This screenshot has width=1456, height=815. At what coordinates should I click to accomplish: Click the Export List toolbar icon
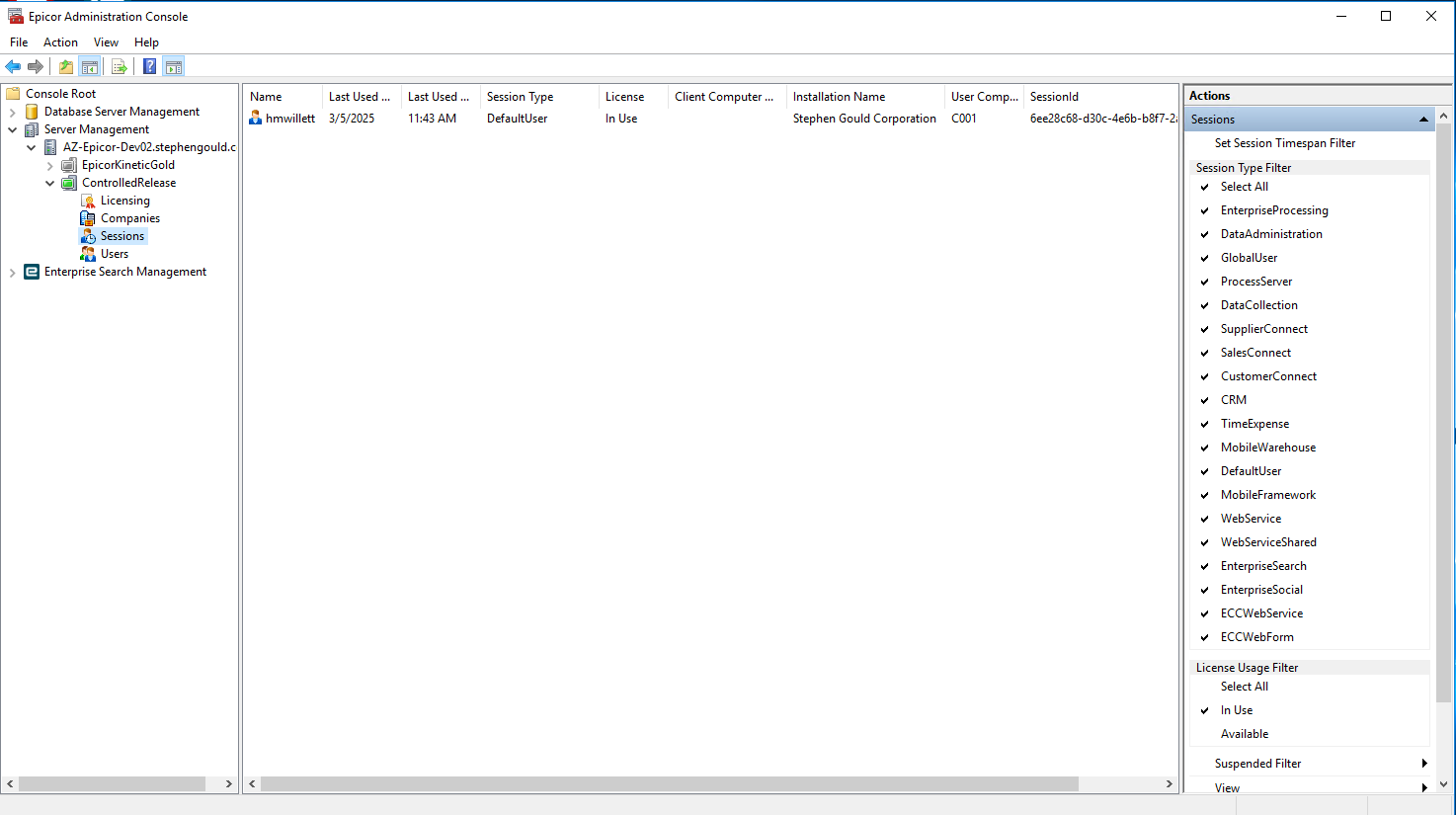(120, 66)
